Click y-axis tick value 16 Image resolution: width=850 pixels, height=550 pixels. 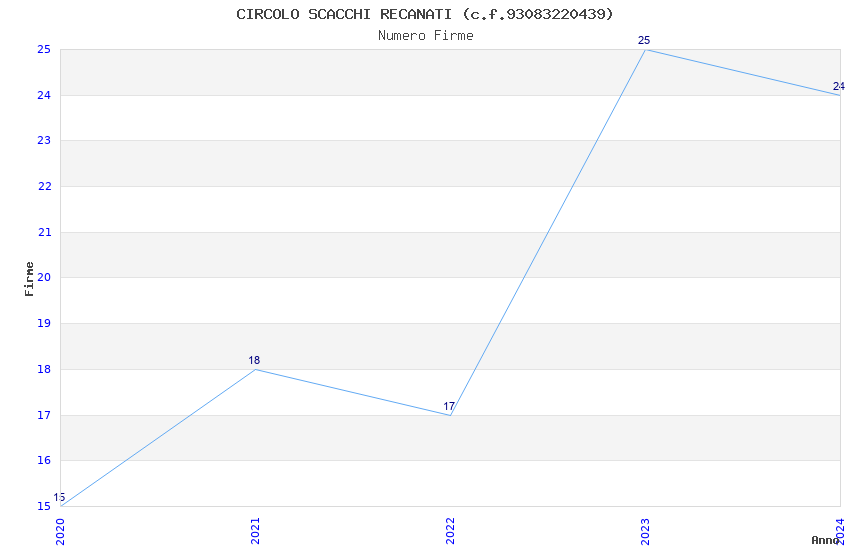tap(44, 461)
